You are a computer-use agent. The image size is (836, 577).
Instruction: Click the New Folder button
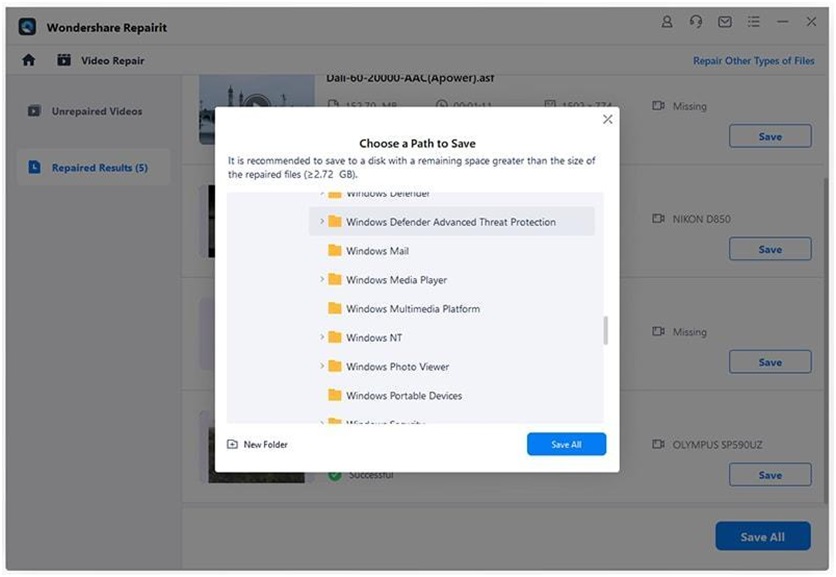pos(258,444)
